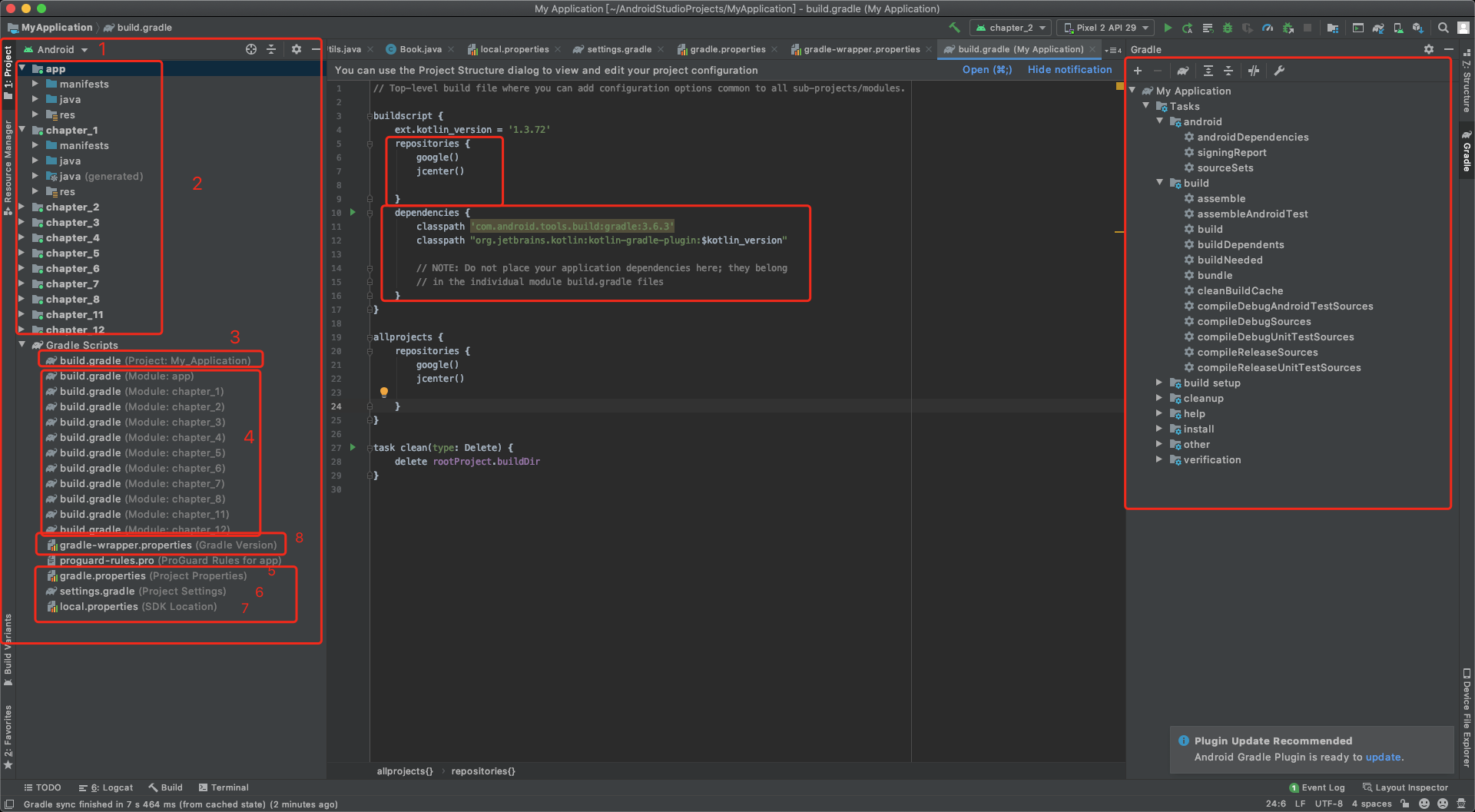Collapse all in Project panel
Screen dimensions: 1475x812
point(271,49)
